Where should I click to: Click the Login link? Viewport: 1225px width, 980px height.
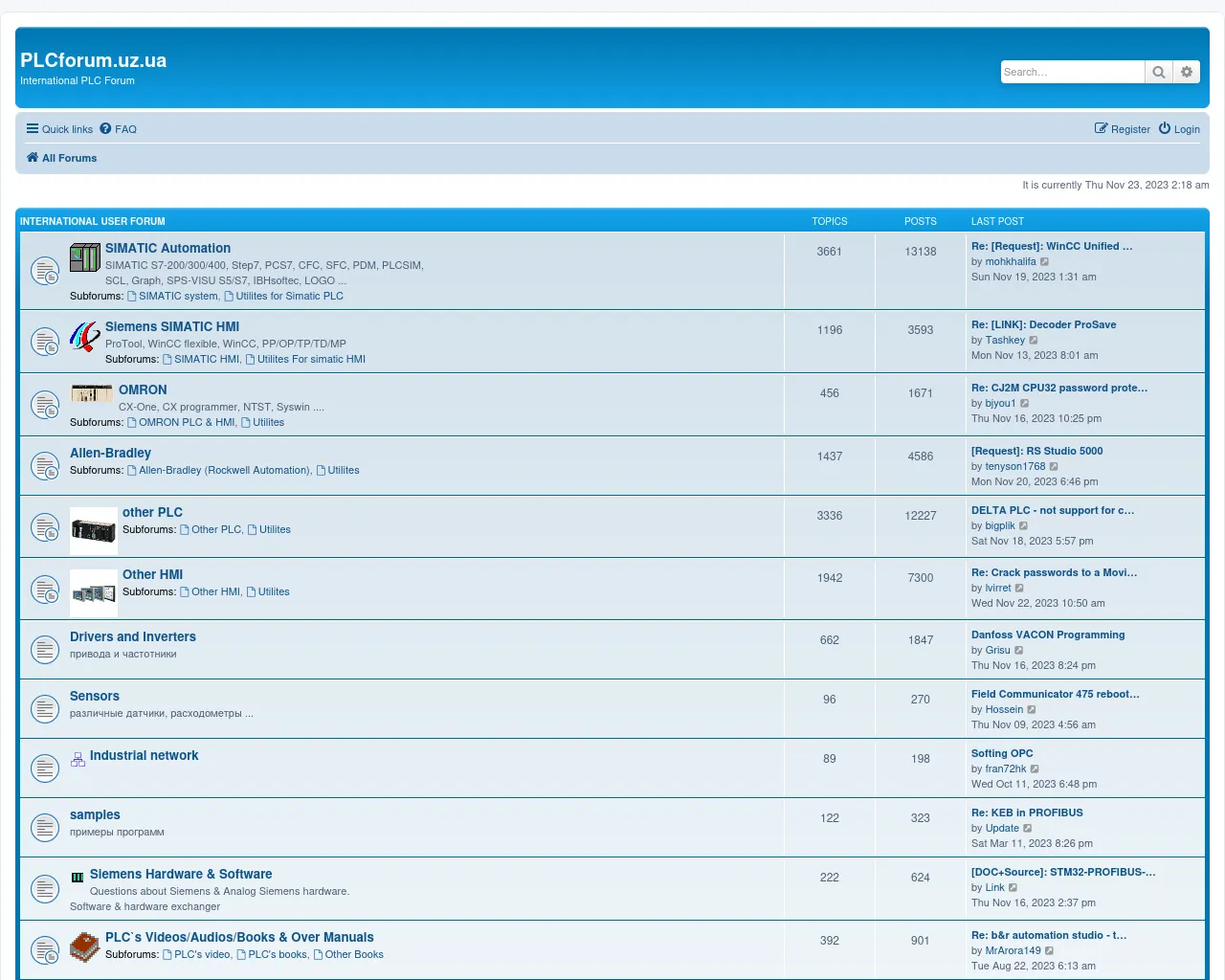1179,129
